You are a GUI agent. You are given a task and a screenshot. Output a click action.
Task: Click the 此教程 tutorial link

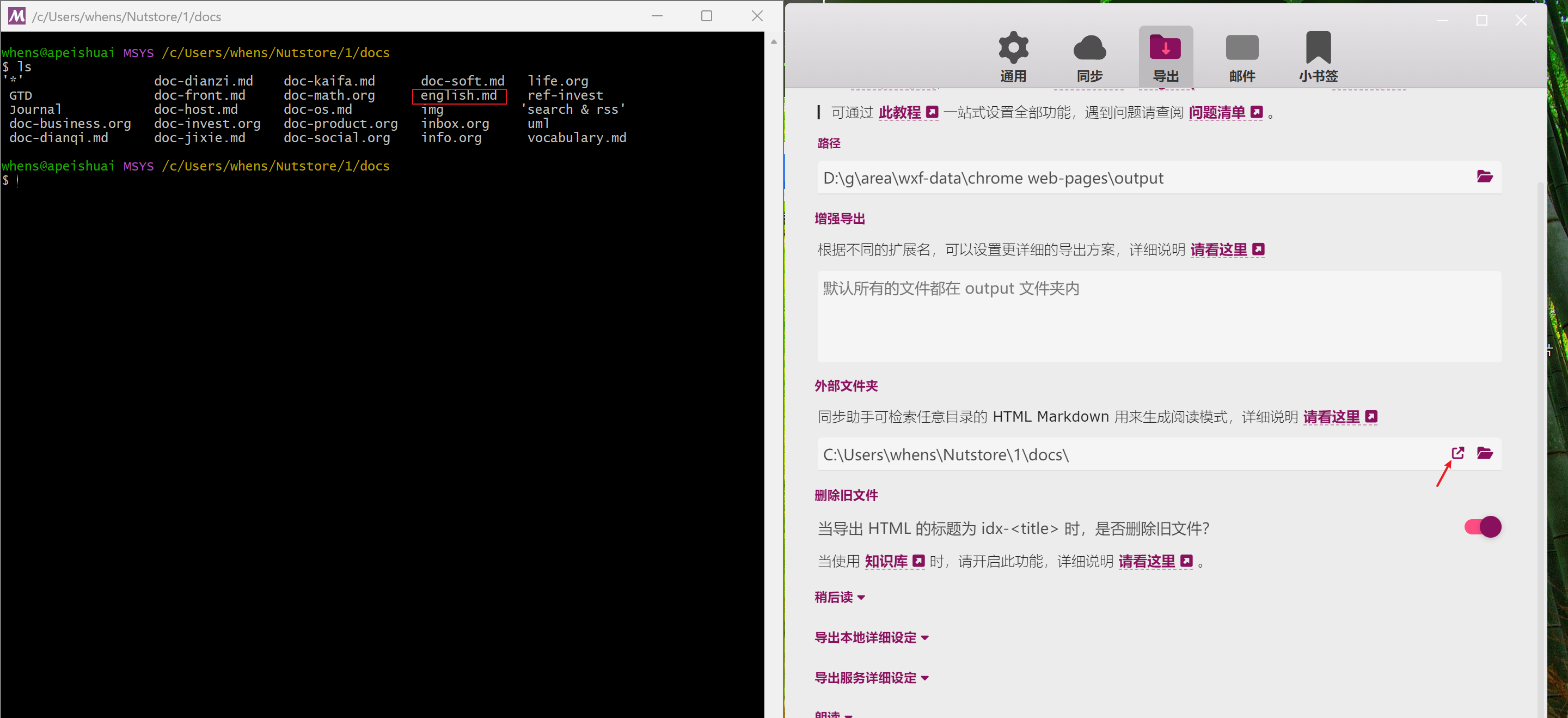coord(899,113)
